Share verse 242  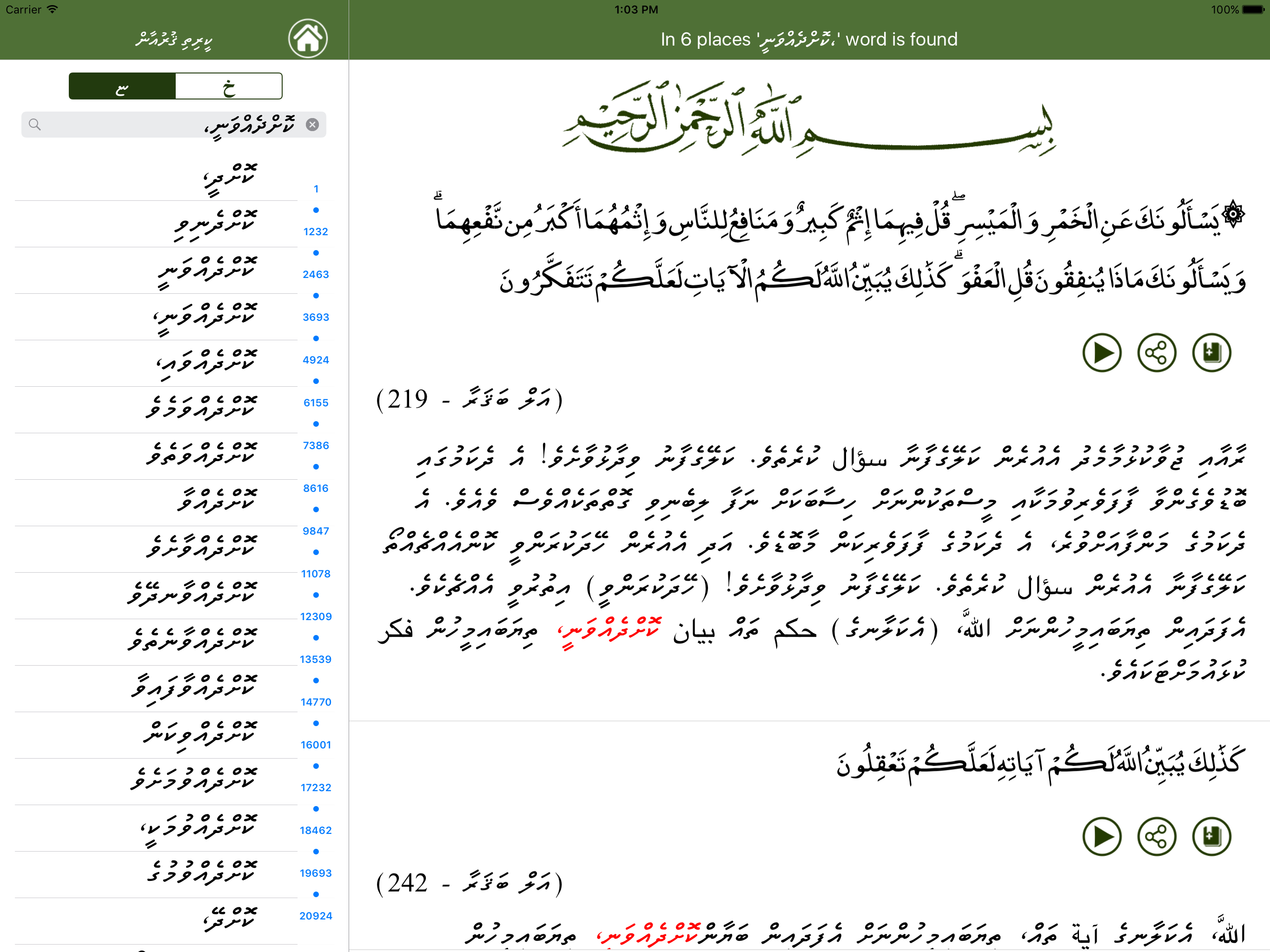click(x=1157, y=837)
